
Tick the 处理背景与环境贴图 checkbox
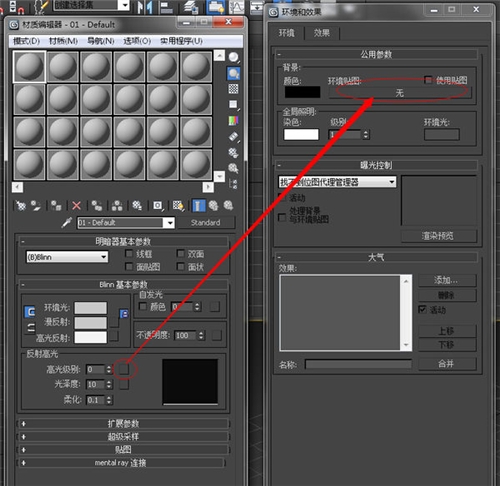click(282, 217)
